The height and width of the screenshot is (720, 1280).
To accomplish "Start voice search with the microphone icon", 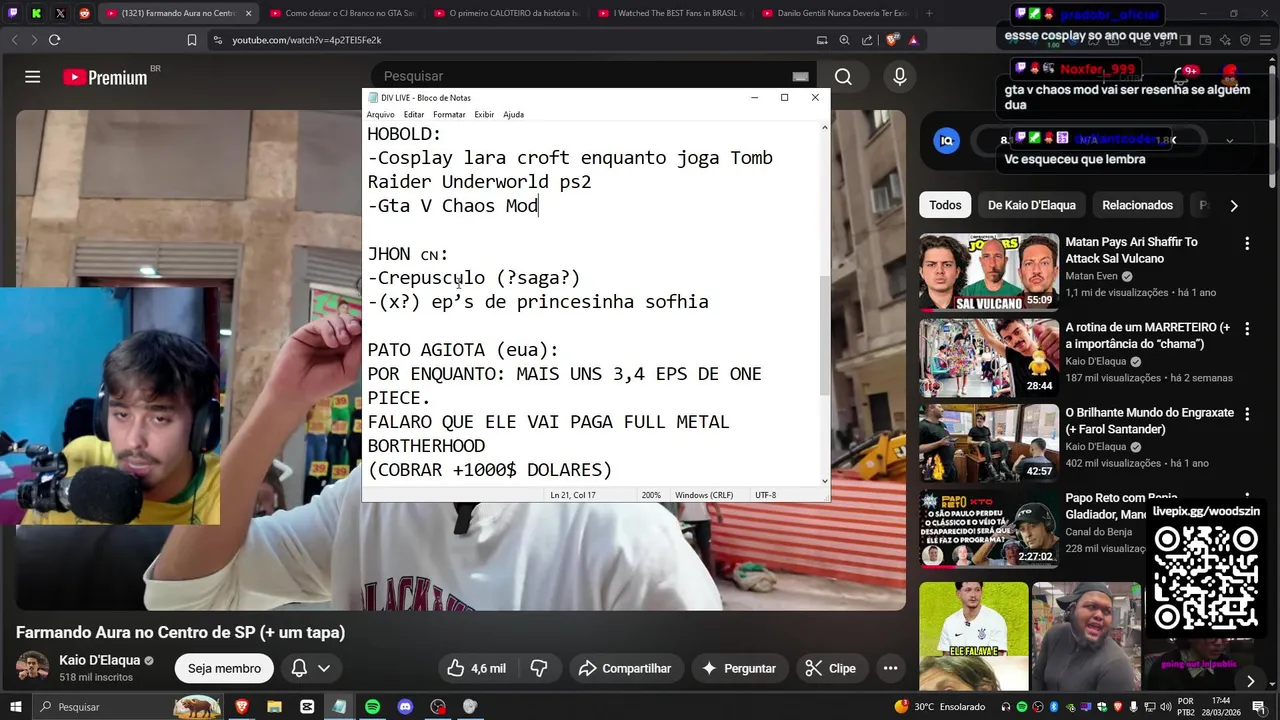I will (x=900, y=77).
